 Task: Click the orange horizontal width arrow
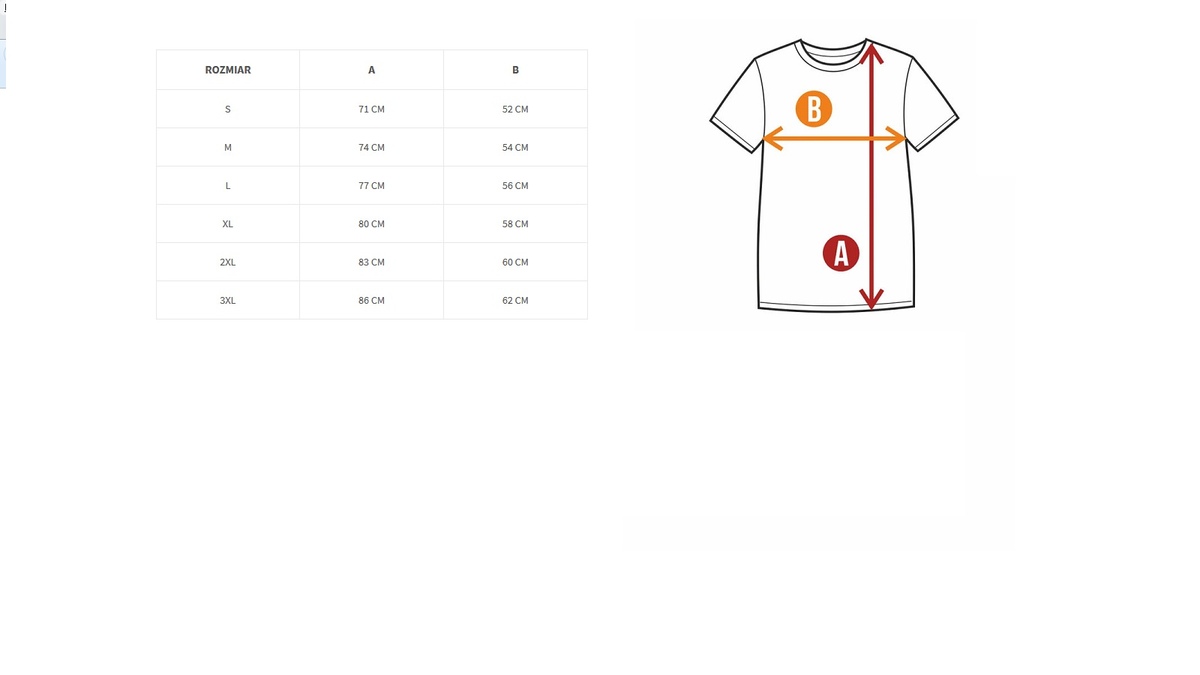[835, 139]
